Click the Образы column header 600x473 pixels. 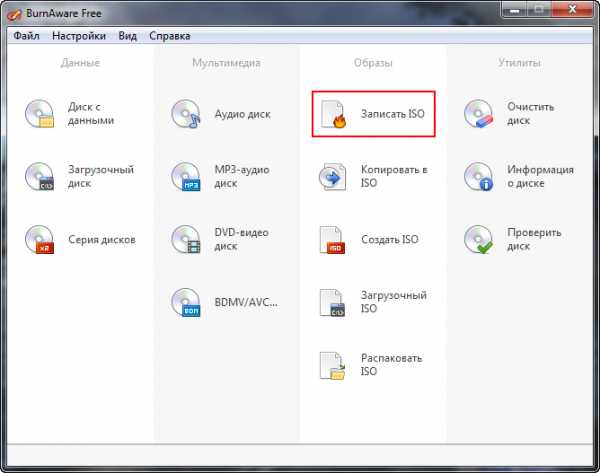[x=373, y=63]
